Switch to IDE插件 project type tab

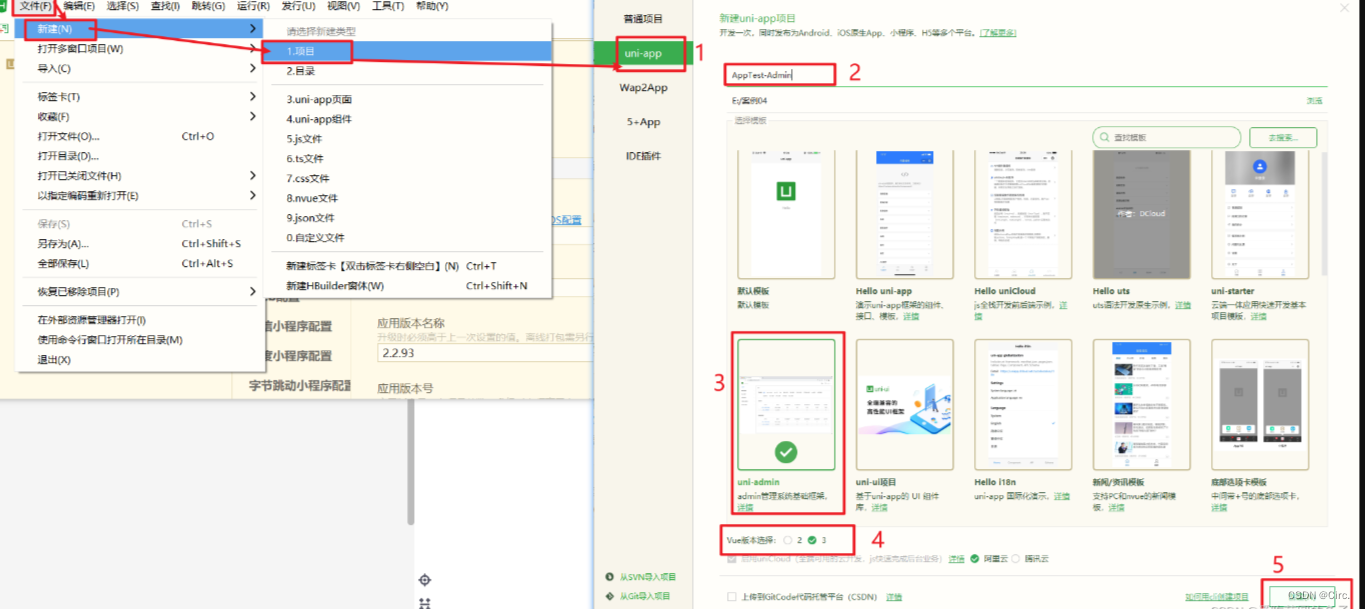click(644, 156)
